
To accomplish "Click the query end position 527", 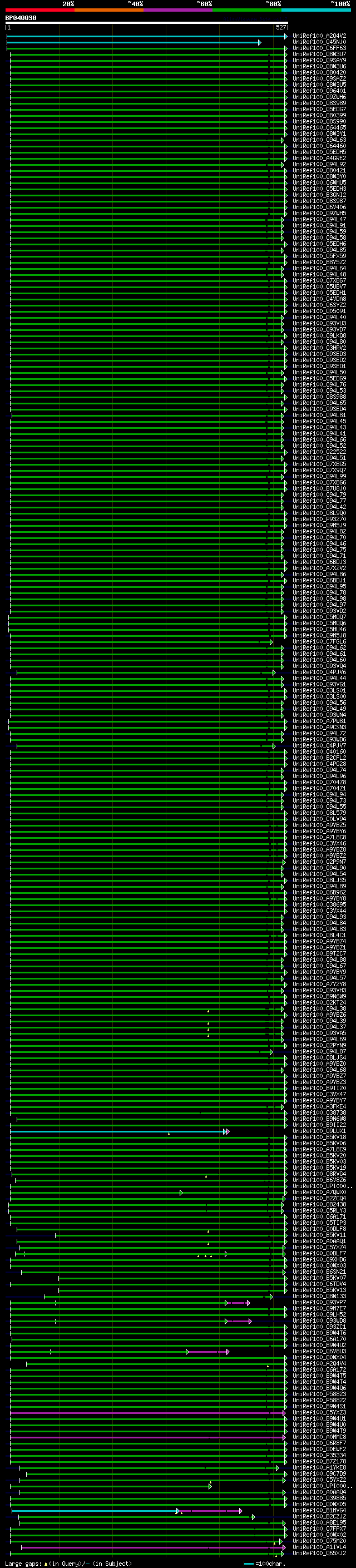I will pyautogui.click(x=280, y=27).
